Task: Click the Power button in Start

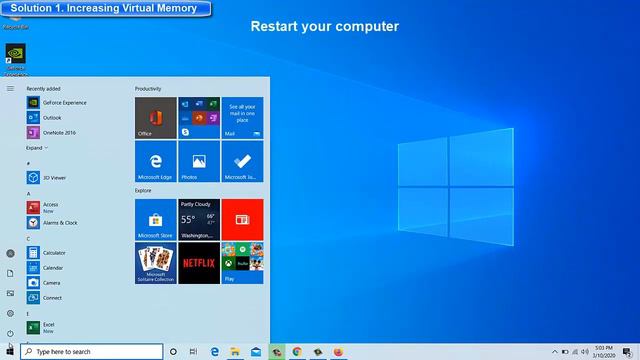Action: click(11, 333)
